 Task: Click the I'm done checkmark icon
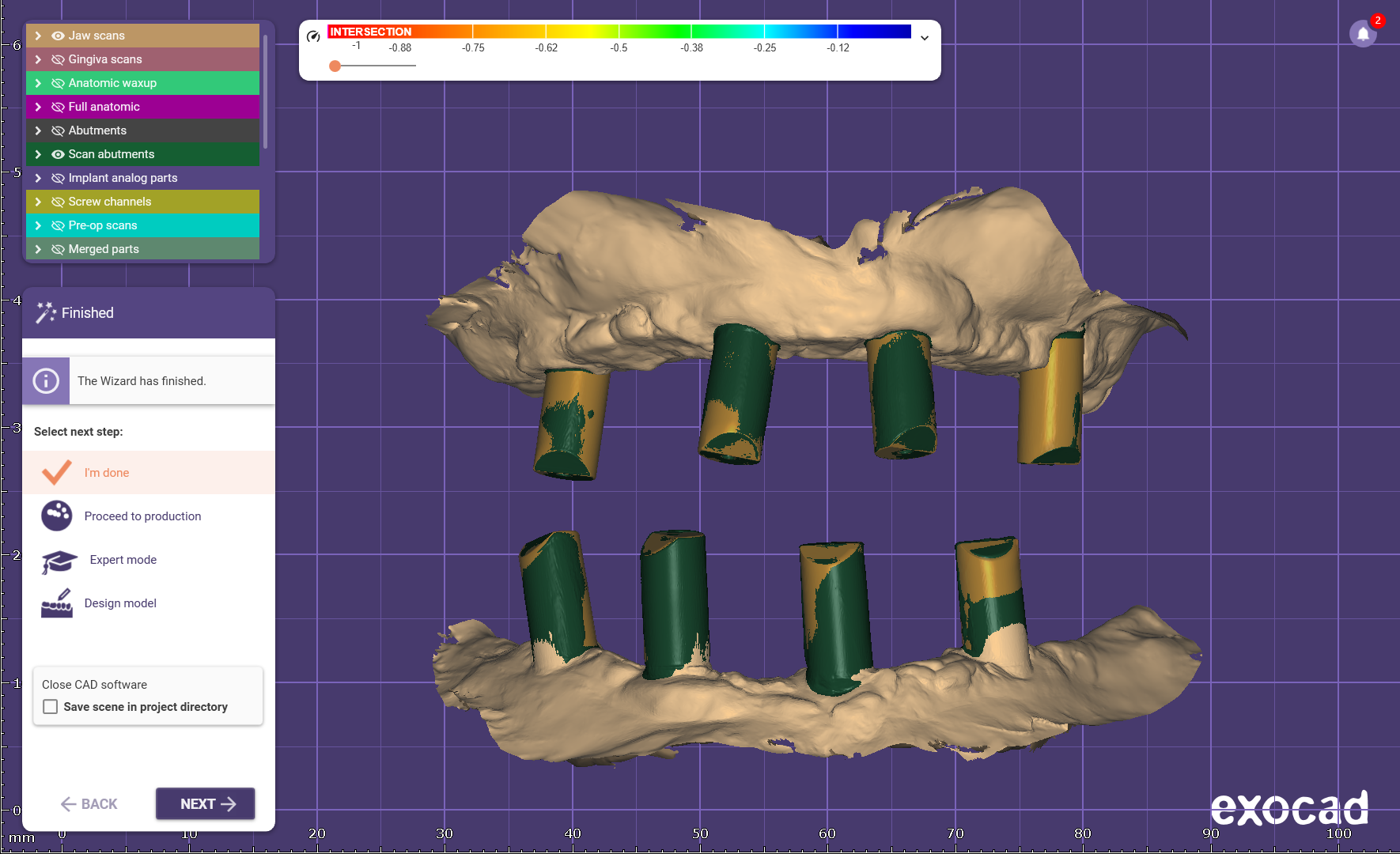coord(57,473)
